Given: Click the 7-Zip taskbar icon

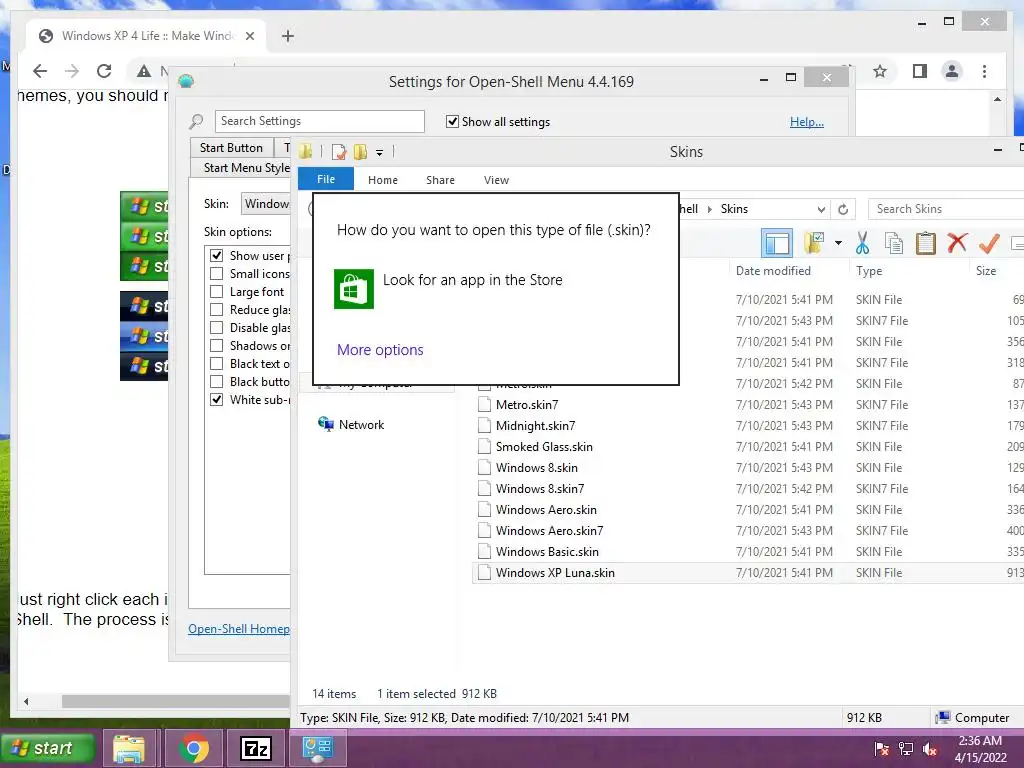Looking at the screenshot, I should pyautogui.click(x=256, y=748).
